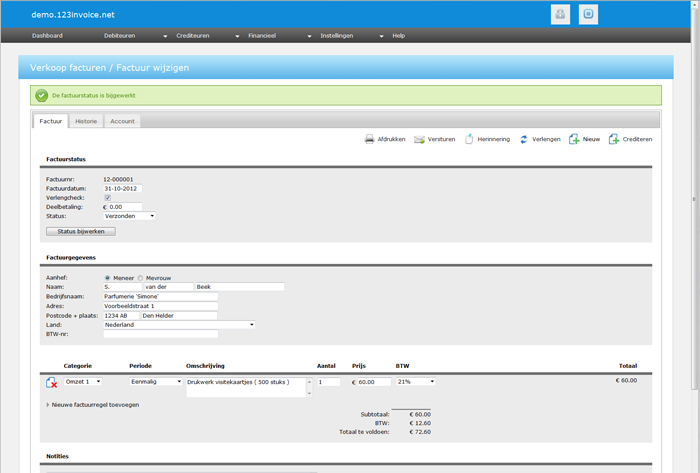Viewport: 700px width, 473px height.
Task: Click the Versturen envelope icon
Action: (x=420, y=139)
